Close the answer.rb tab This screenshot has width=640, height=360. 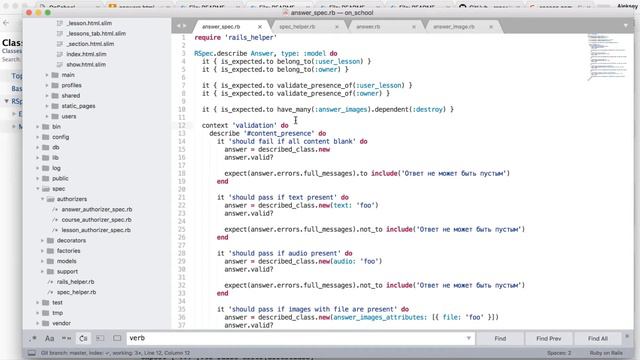tap(414, 27)
